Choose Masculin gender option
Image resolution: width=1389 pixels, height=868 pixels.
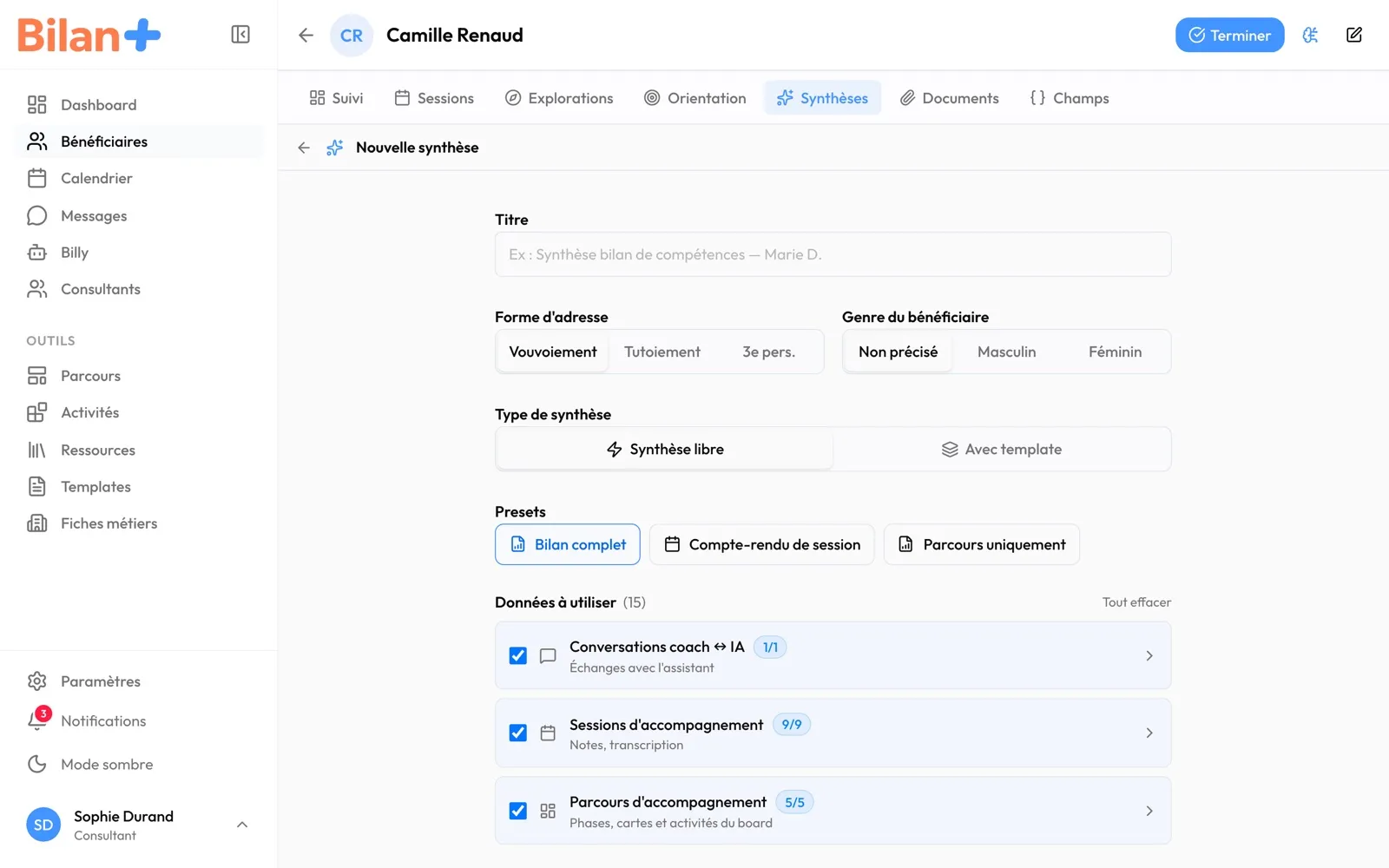coord(1007,352)
